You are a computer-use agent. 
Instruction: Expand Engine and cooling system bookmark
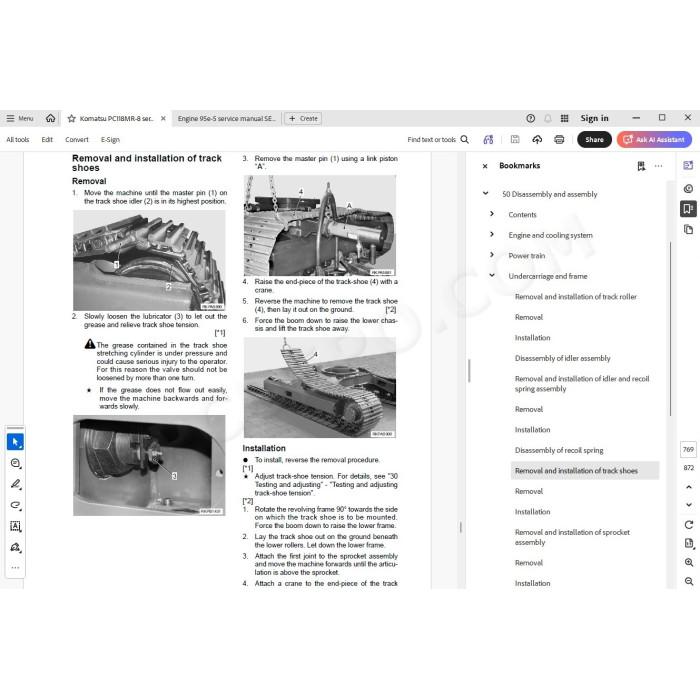tap(492, 234)
